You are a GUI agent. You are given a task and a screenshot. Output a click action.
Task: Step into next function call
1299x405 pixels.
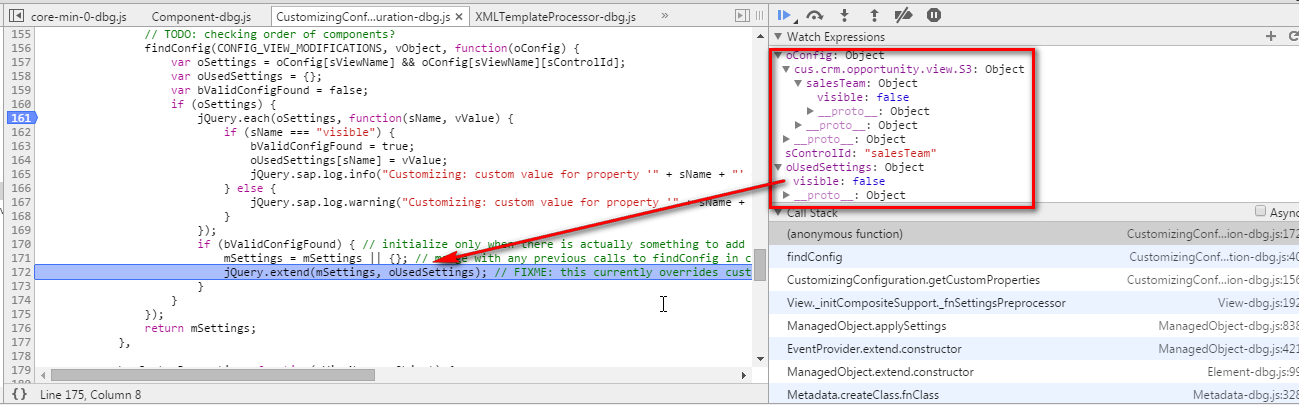[845, 15]
